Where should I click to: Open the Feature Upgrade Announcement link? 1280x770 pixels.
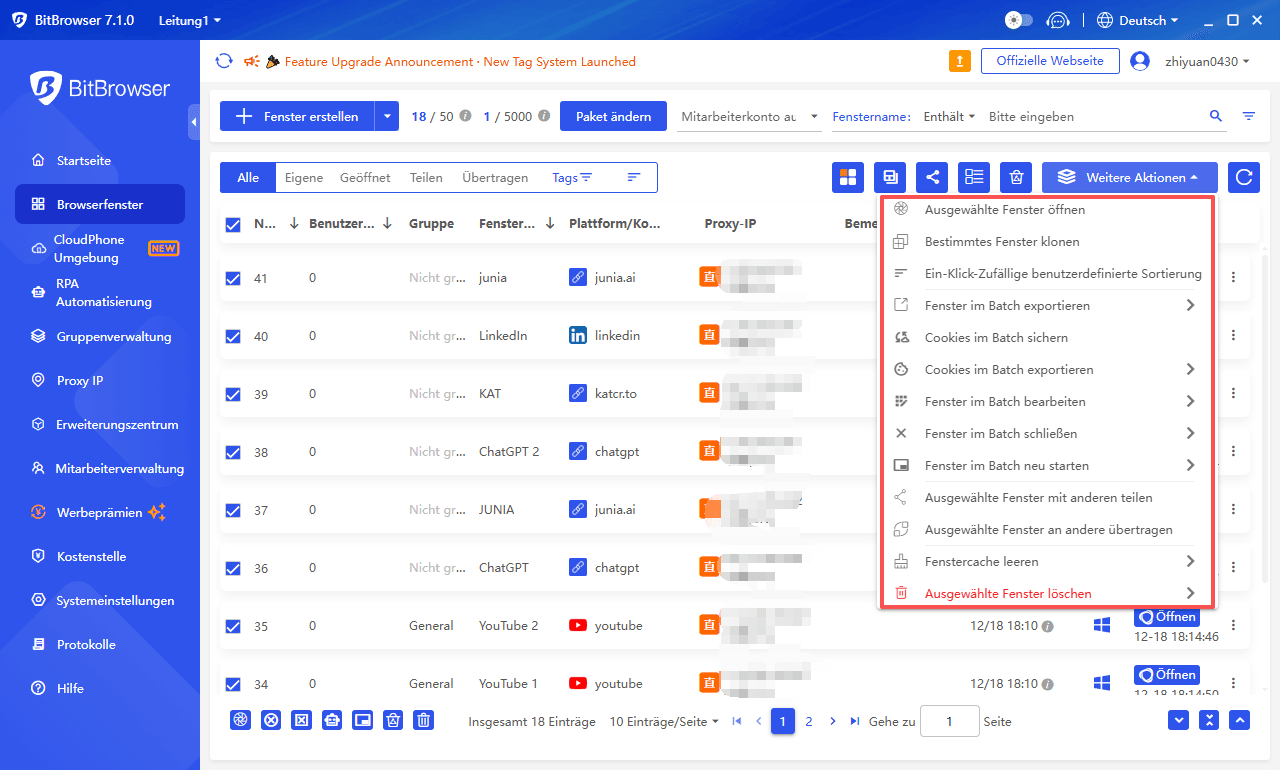(x=460, y=61)
